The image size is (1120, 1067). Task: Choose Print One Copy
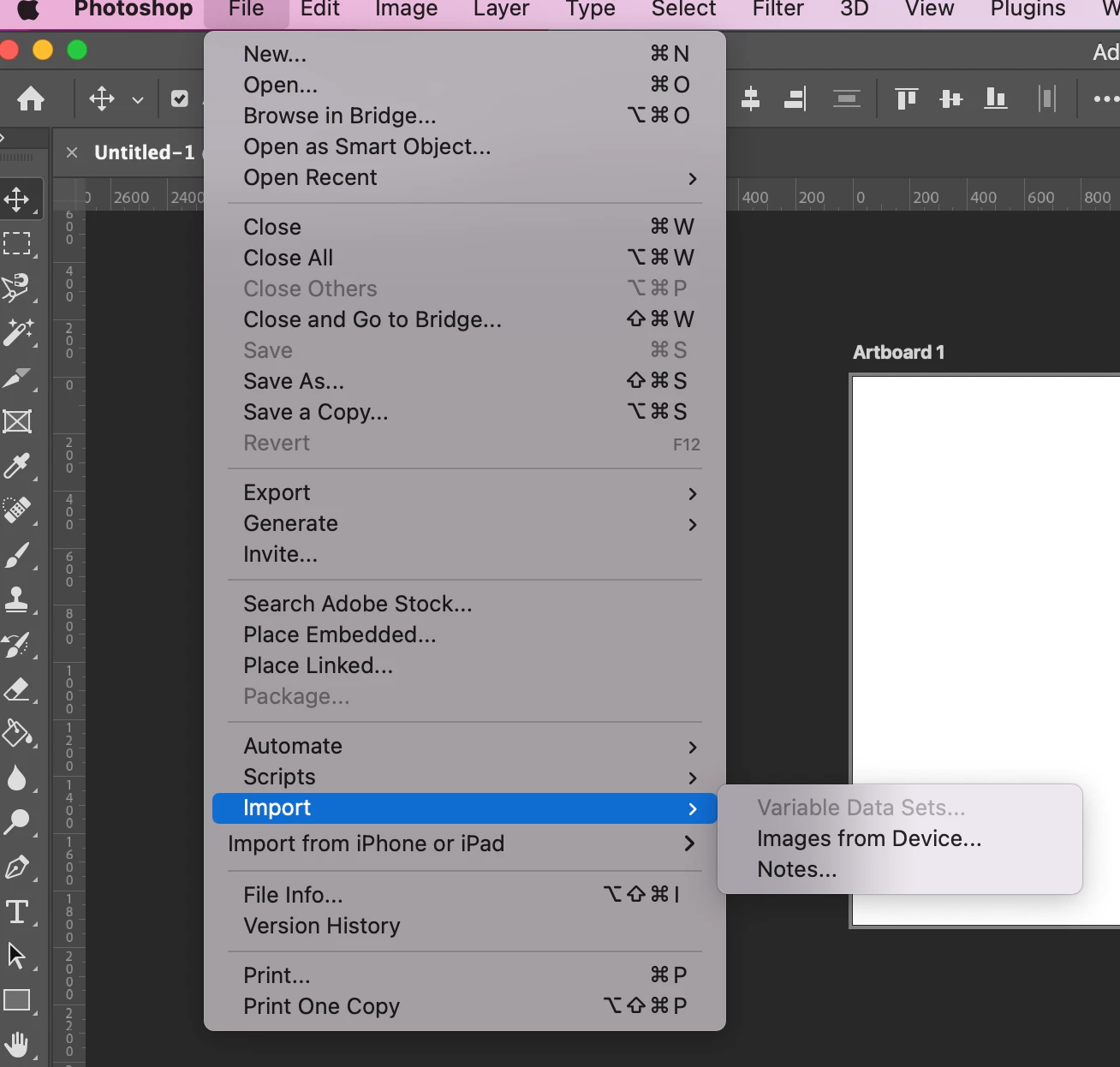pos(465,1007)
